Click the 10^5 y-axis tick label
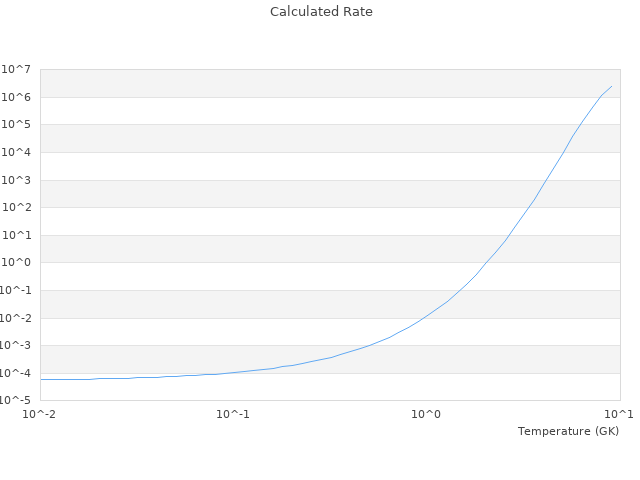 (x=17, y=125)
